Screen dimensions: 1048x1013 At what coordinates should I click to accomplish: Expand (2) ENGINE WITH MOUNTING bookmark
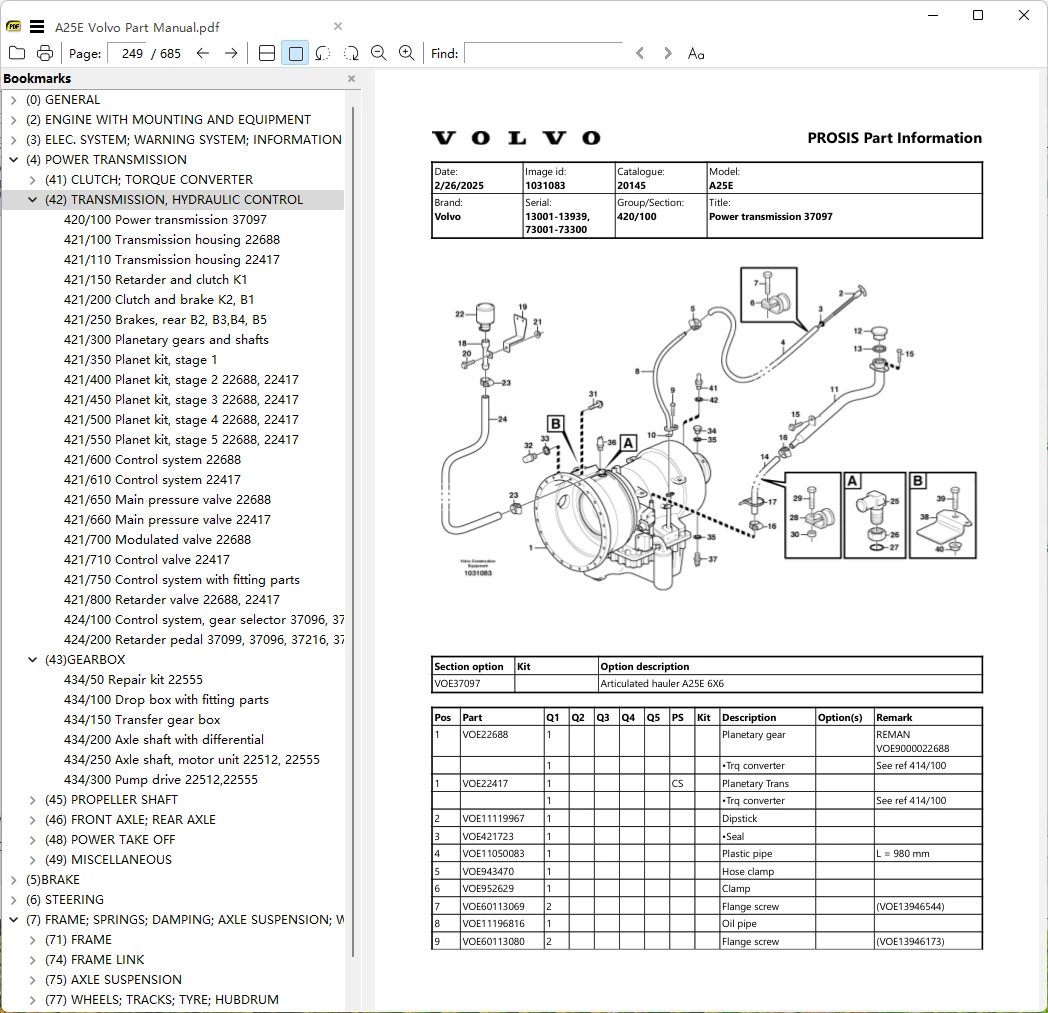click(13, 120)
